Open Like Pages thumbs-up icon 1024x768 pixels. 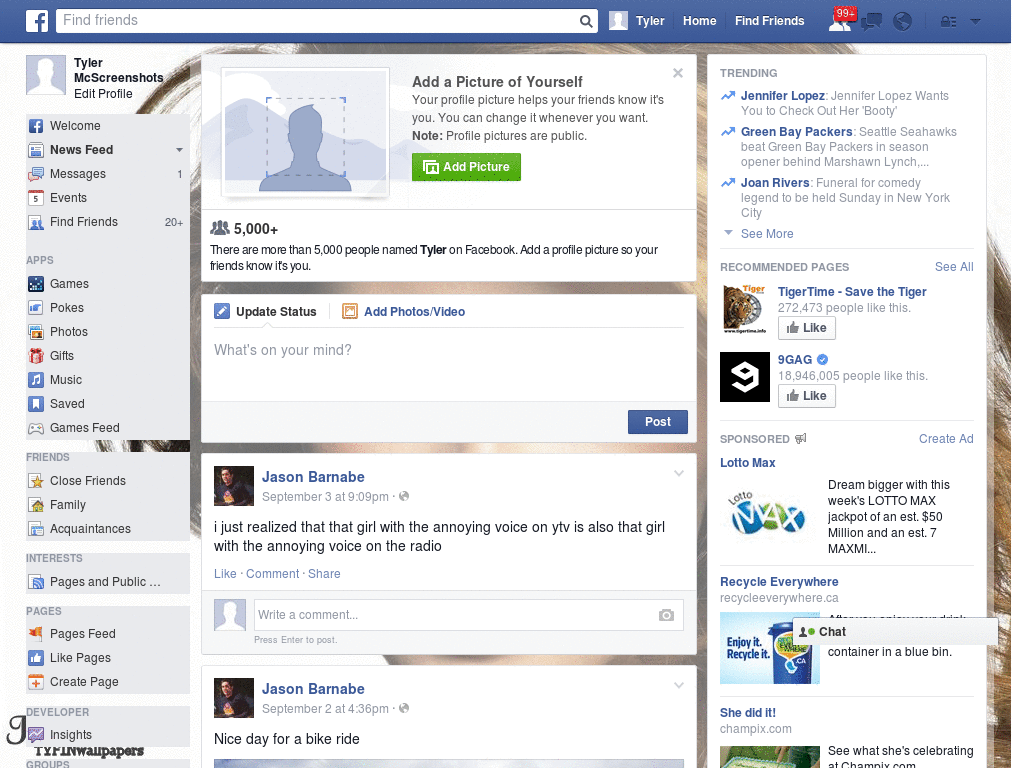(x=36, y=658)
